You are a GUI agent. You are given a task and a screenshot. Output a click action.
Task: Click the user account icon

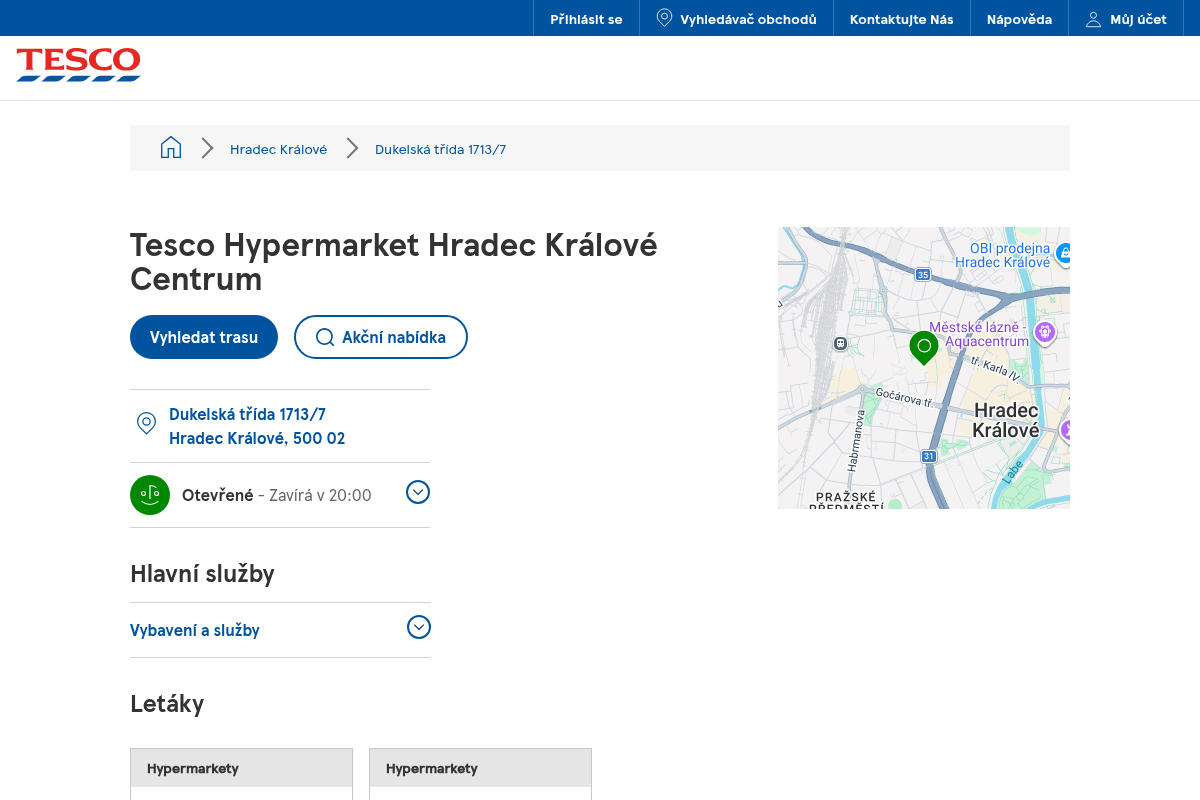tap(1093, 19)
